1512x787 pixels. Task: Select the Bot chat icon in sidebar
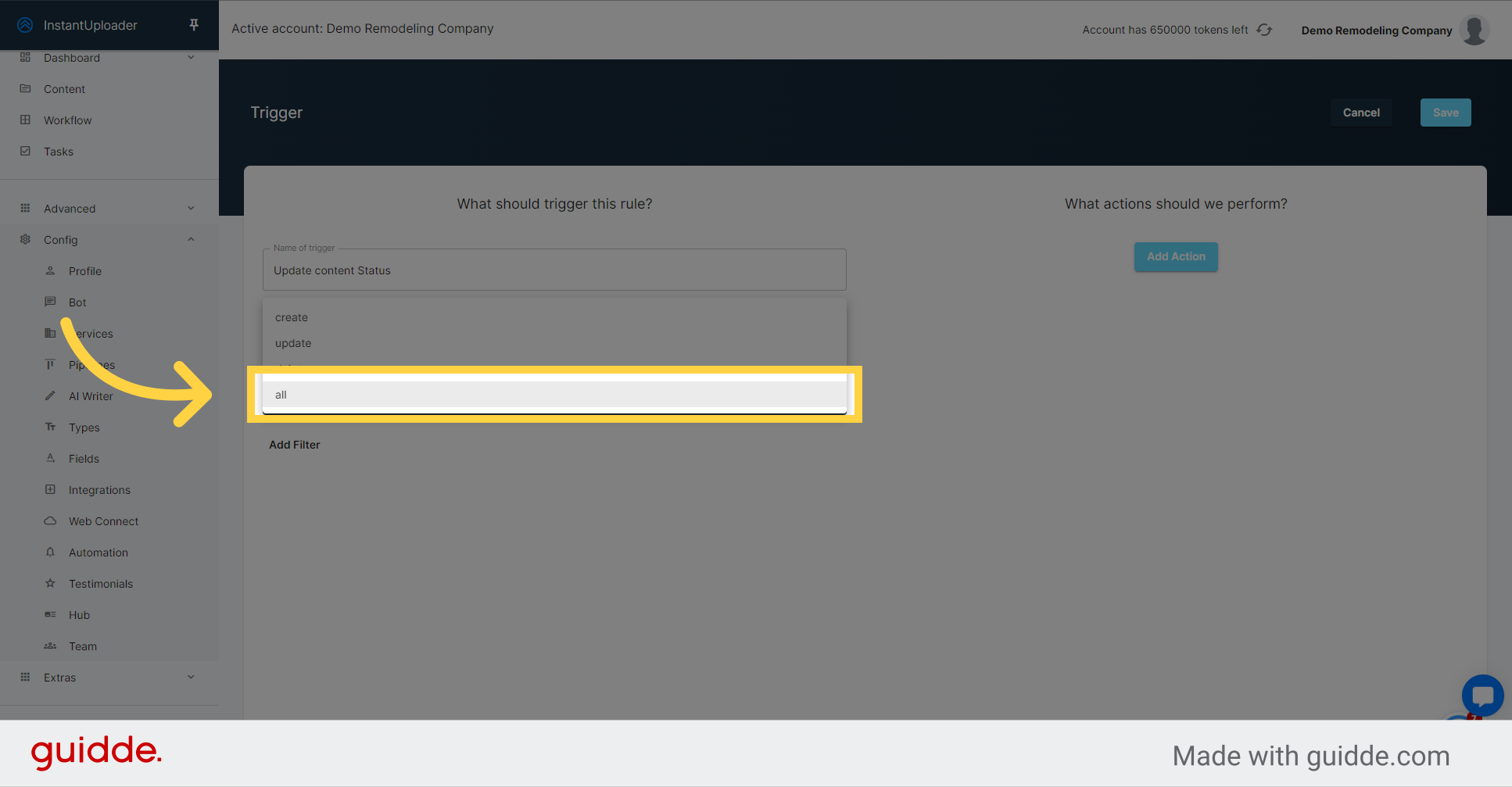pos(50,302)
